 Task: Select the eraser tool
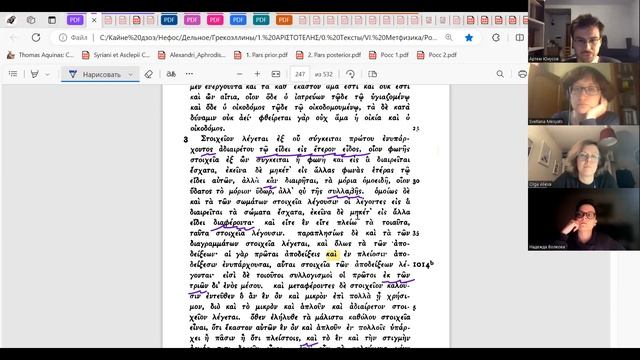point(149,74)
